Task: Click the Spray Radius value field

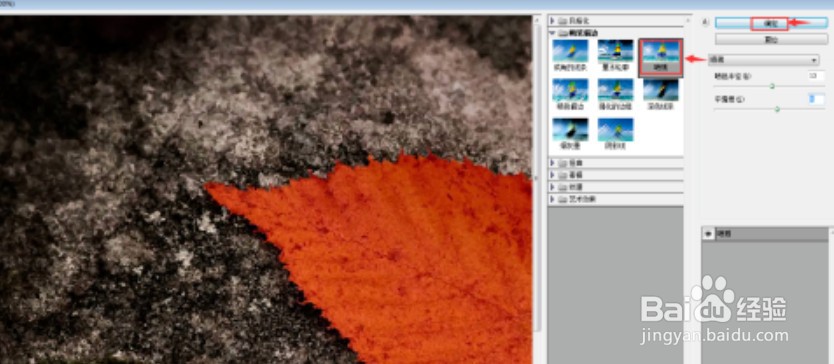Action: coord(816,76)
